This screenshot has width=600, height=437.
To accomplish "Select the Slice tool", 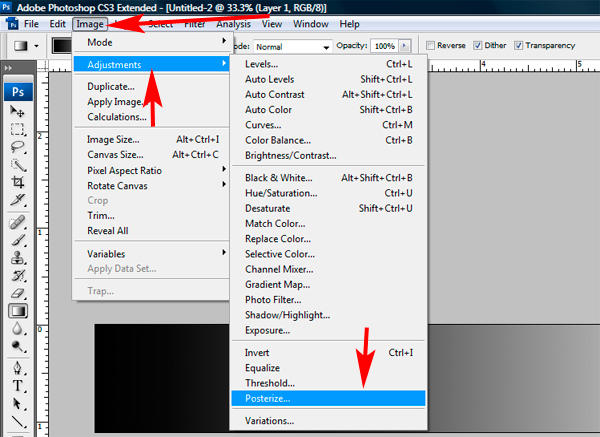I will pos(17,200).
